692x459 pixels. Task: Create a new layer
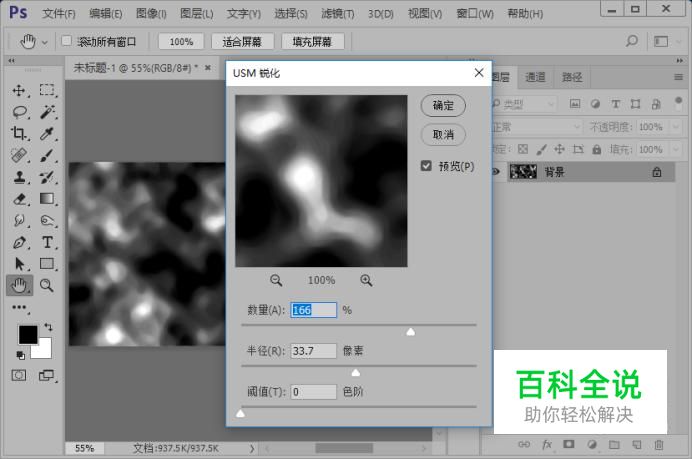(637, 444)
